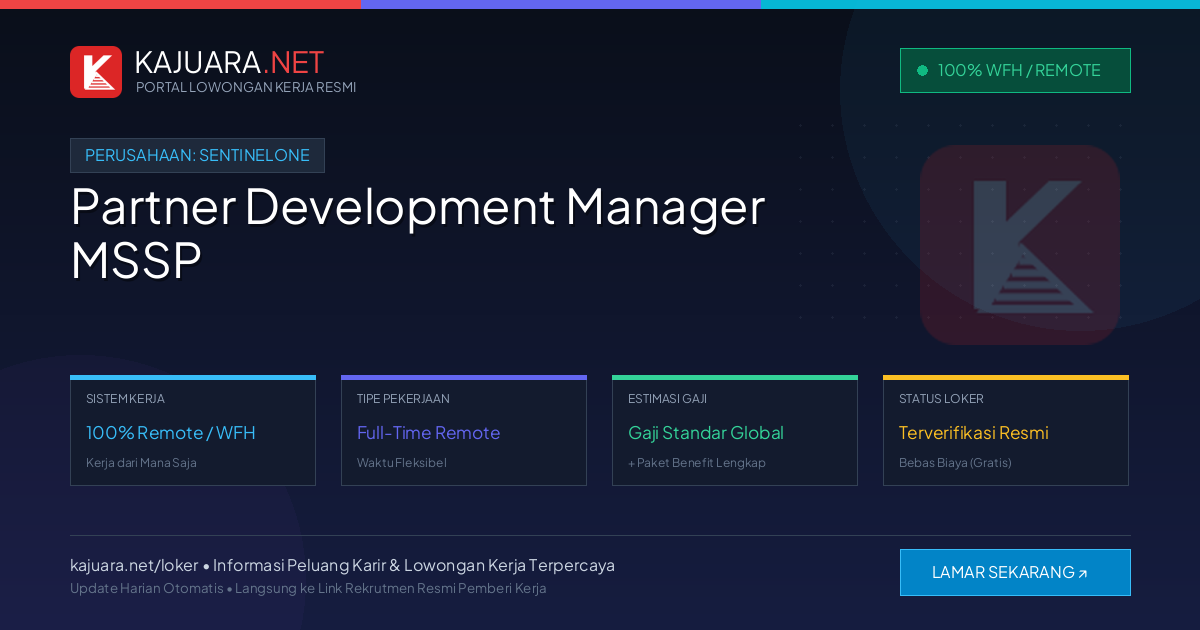Click the Update Harian Otomatis footer text
The image size is (1200, 630).
click(x=147, y=588)
